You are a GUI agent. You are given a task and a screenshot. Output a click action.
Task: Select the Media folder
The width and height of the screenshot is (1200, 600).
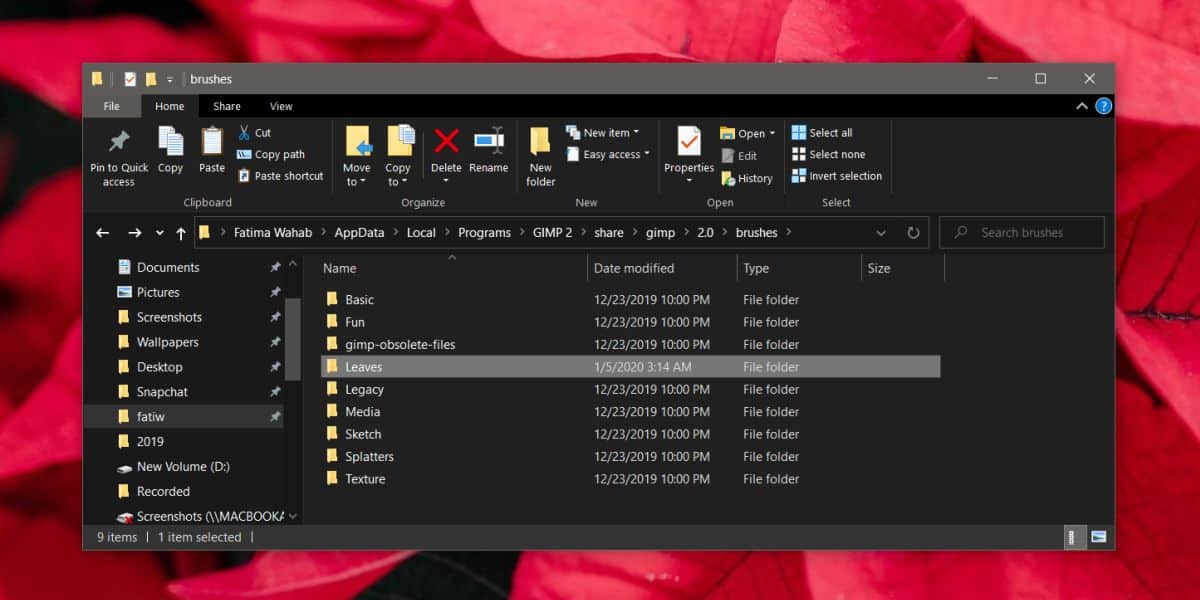coord(630,412)
